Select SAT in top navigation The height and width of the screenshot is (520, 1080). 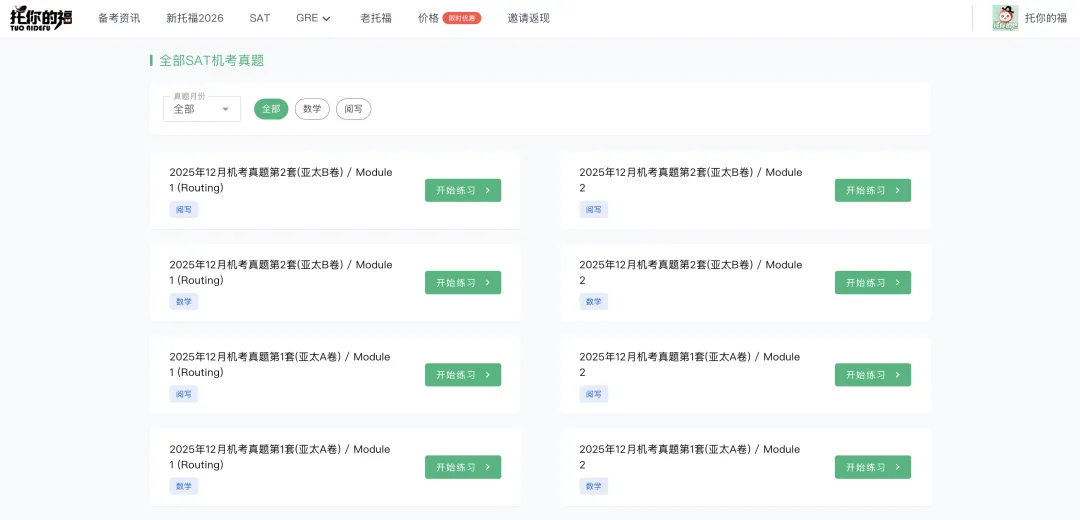point(260,19)
